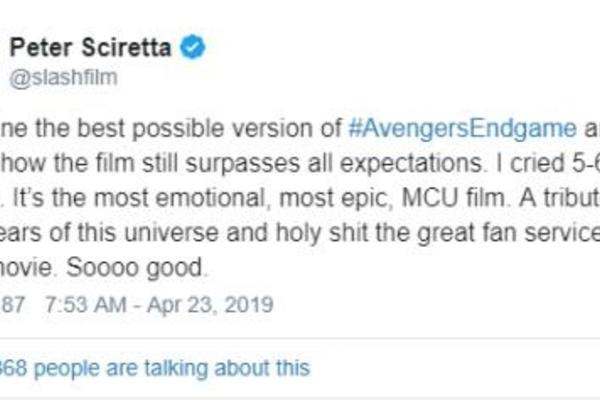The height and width of the screenshot is (400, 600).
Task: Click the 'most emotional, most epic' text
Action: tap(241, 198)
